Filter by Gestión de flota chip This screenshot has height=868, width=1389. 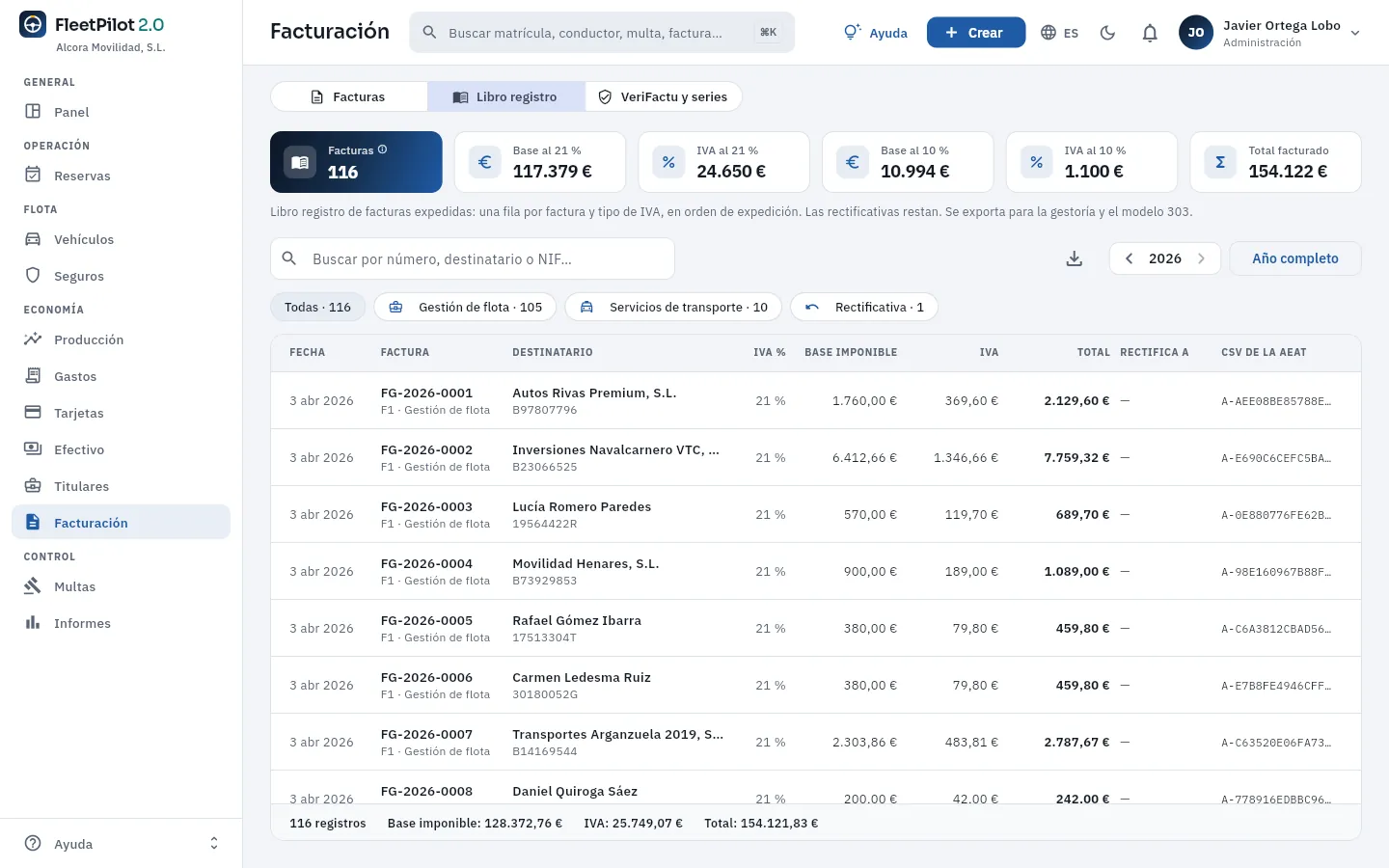pos(465,307)
